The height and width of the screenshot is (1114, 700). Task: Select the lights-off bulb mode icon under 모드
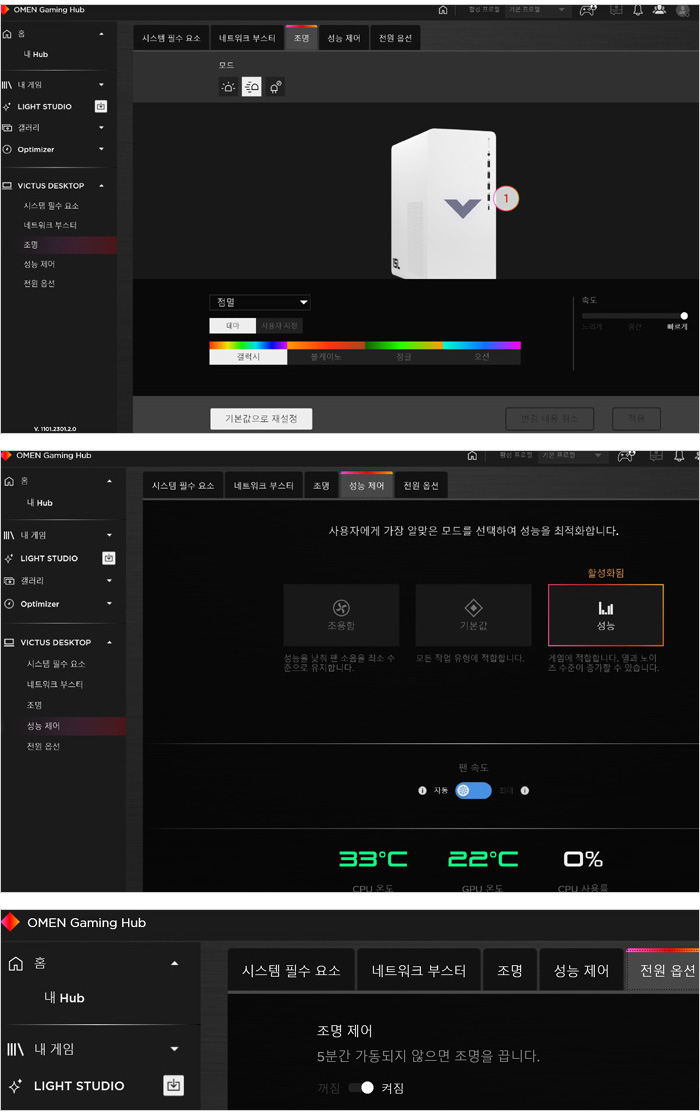(x=275, y=87)
